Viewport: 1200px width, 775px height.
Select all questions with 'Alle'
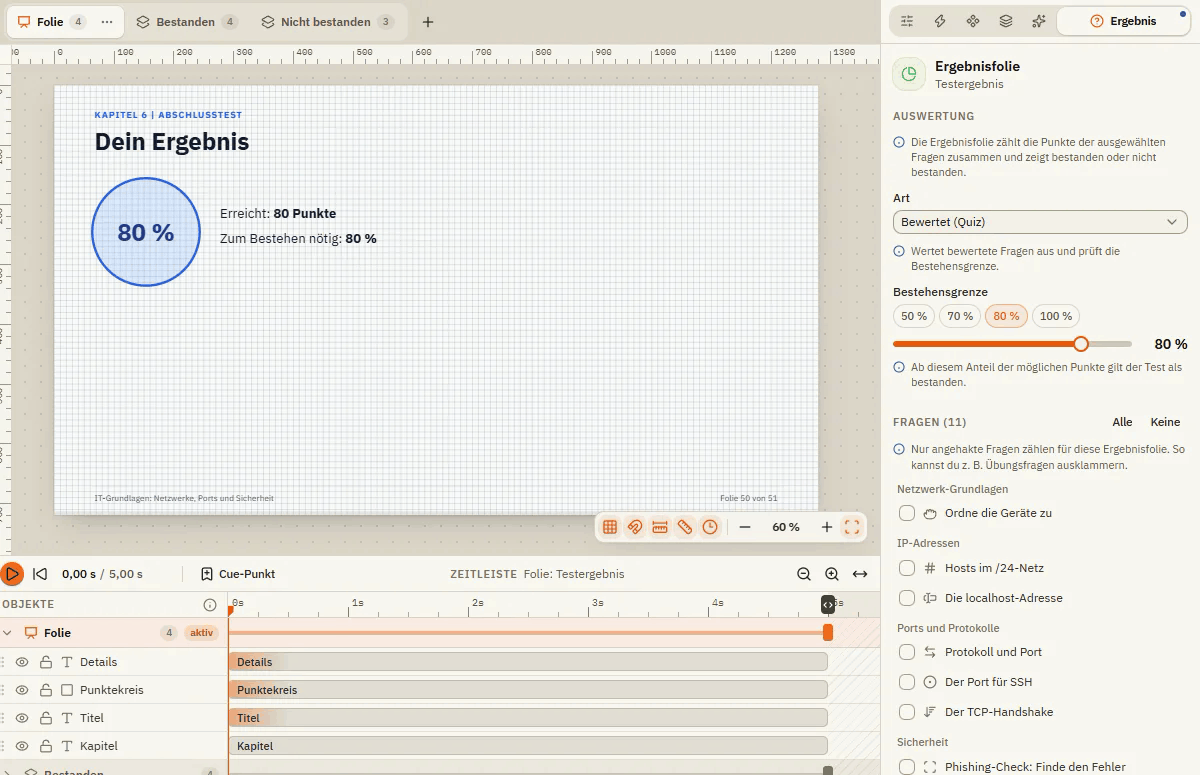coord(1122,422)
